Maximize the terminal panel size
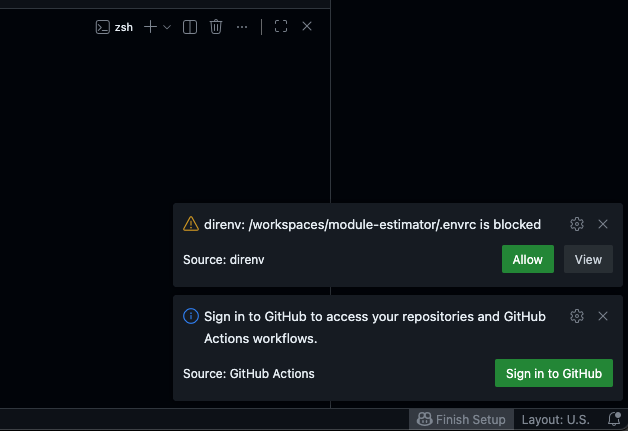This screenshot has height=431, width=628. click(281, 27)
